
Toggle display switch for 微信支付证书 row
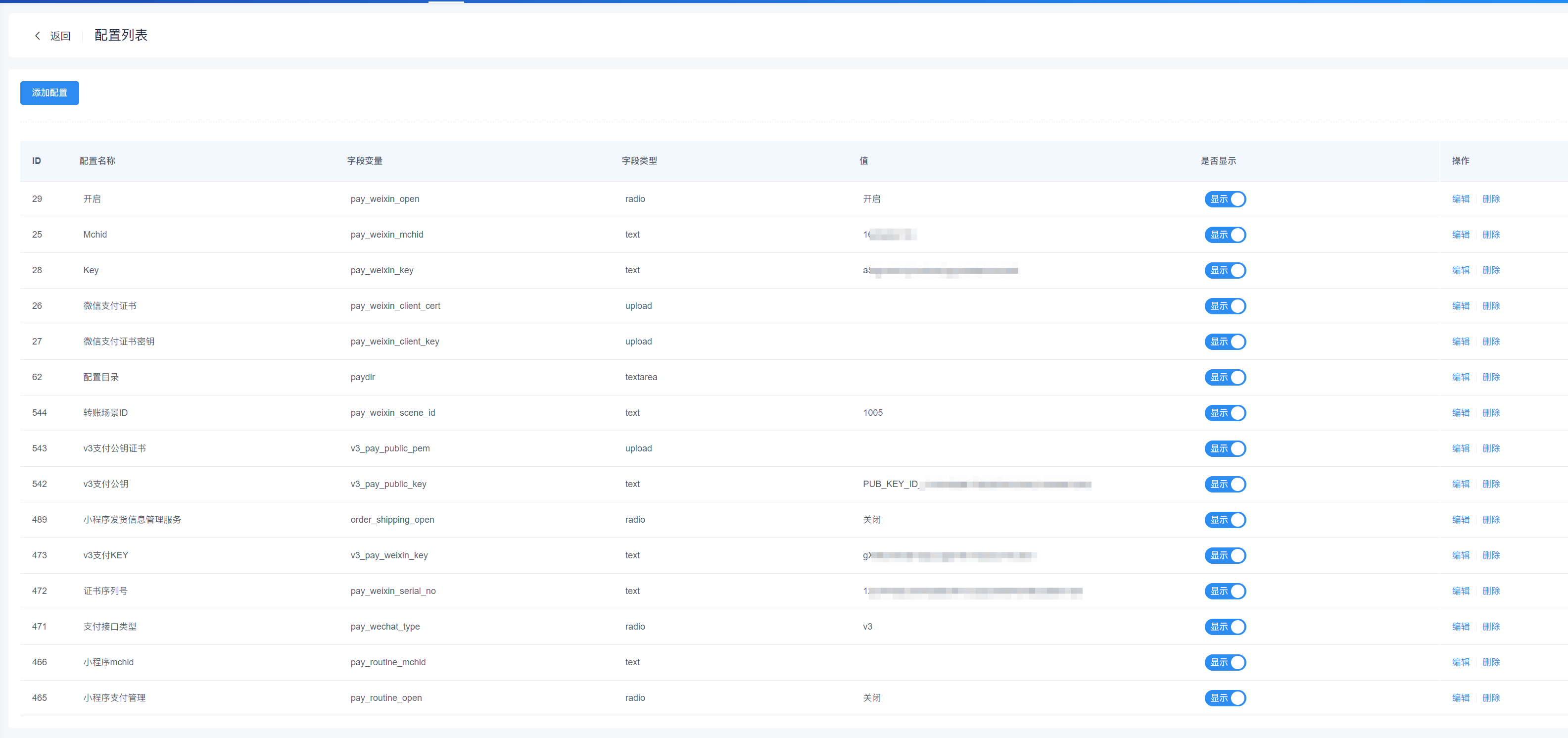tap(1225, 306)
